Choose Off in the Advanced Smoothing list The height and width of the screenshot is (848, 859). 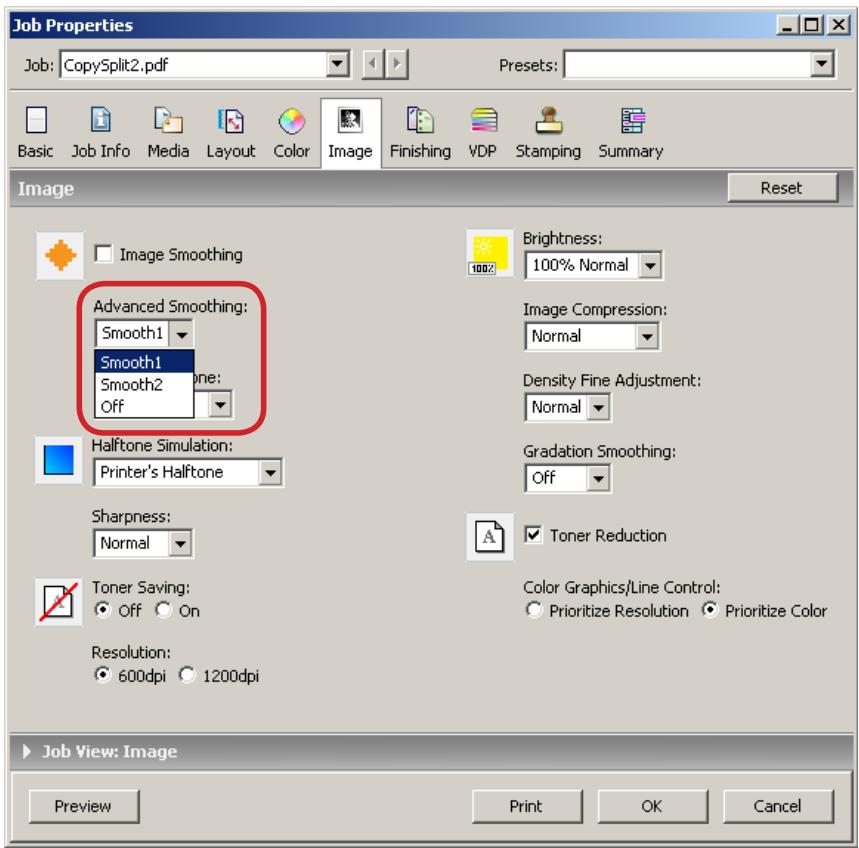coord(144,406)
